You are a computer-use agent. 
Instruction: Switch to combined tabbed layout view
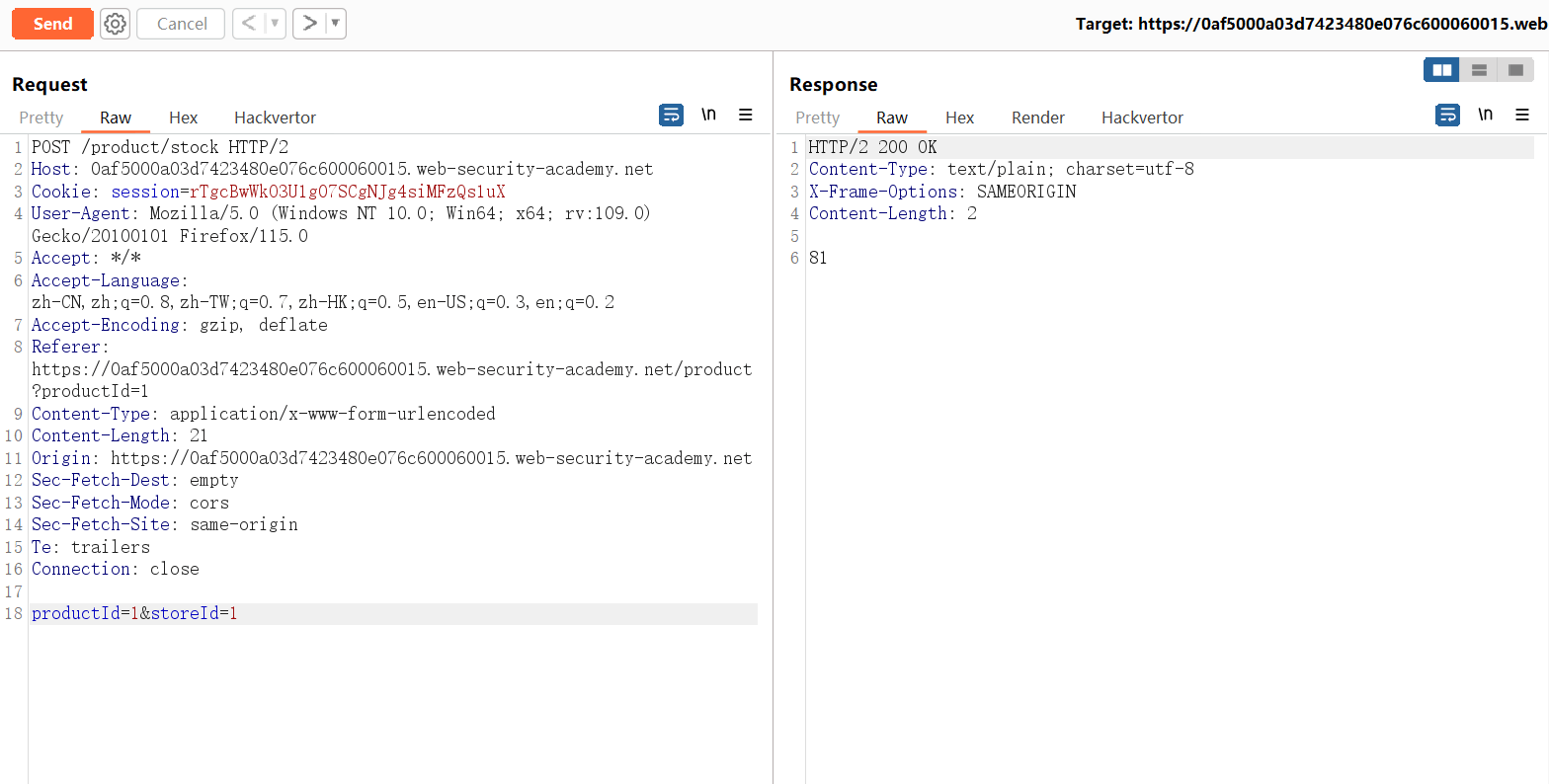click(1515, 70)
